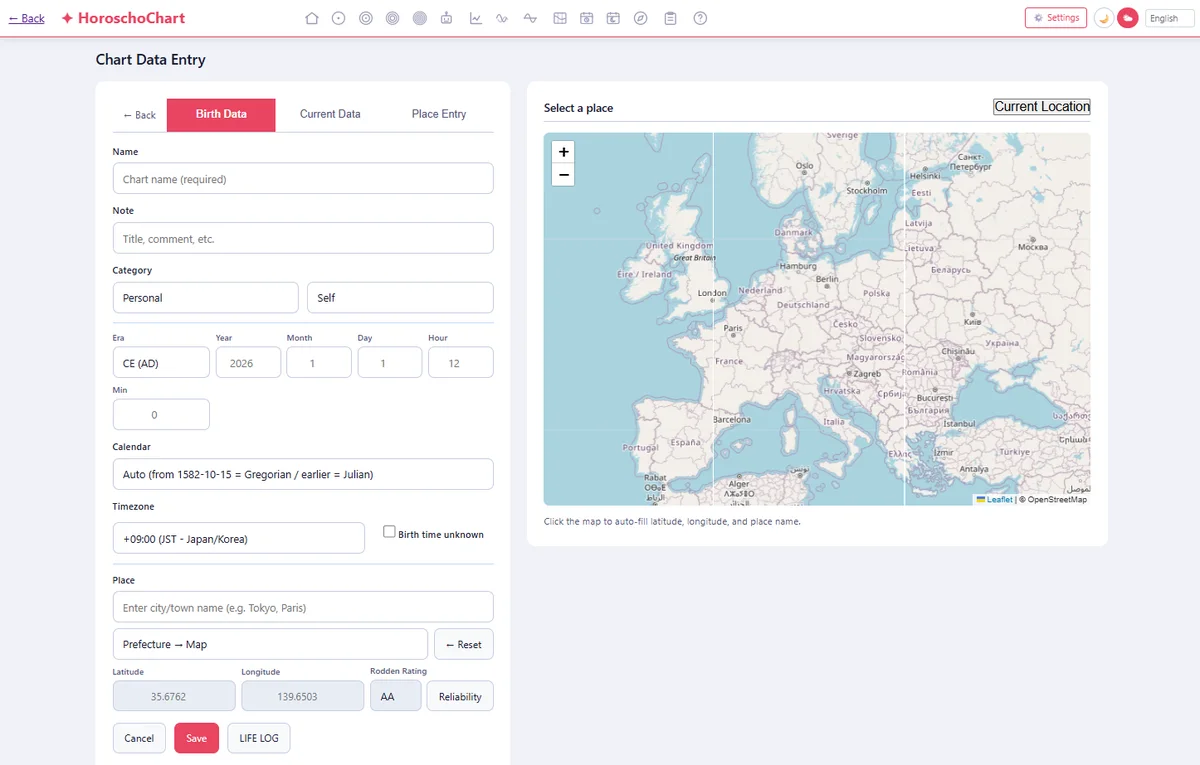1200x765 pixels.
Task: Zoom out on the map
Action: (x=564, y=175)
